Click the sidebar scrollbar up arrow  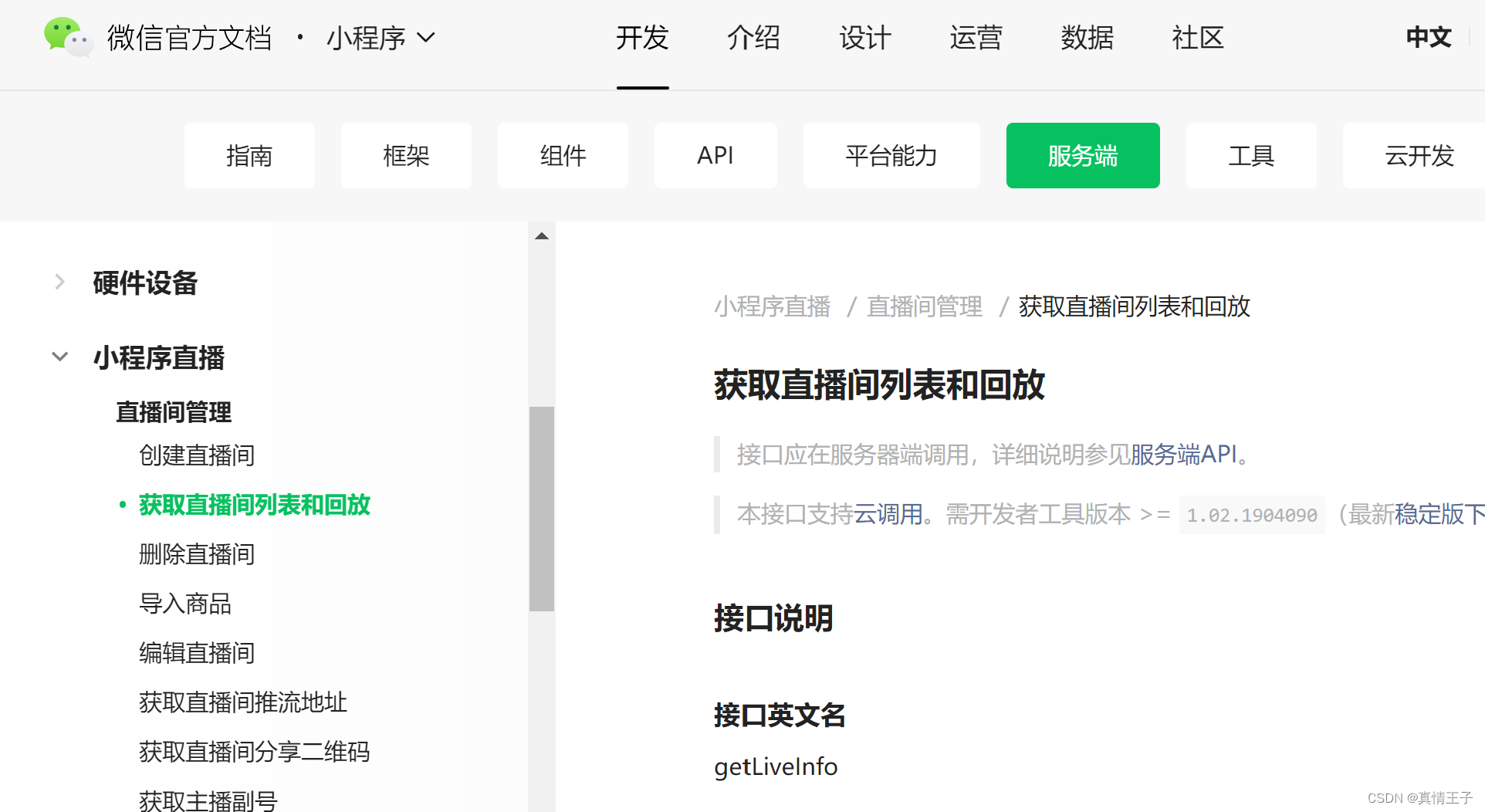point(542,236)
